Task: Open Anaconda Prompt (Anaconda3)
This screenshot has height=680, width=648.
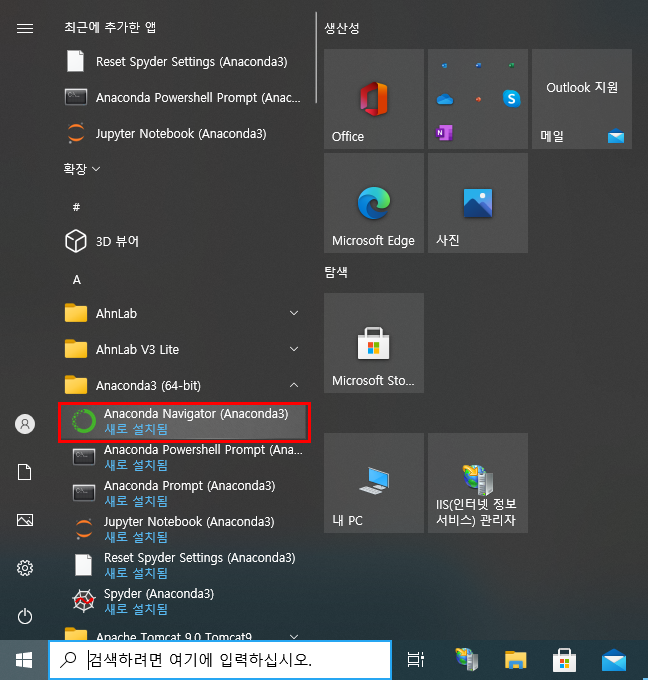Action: [183, 494]
